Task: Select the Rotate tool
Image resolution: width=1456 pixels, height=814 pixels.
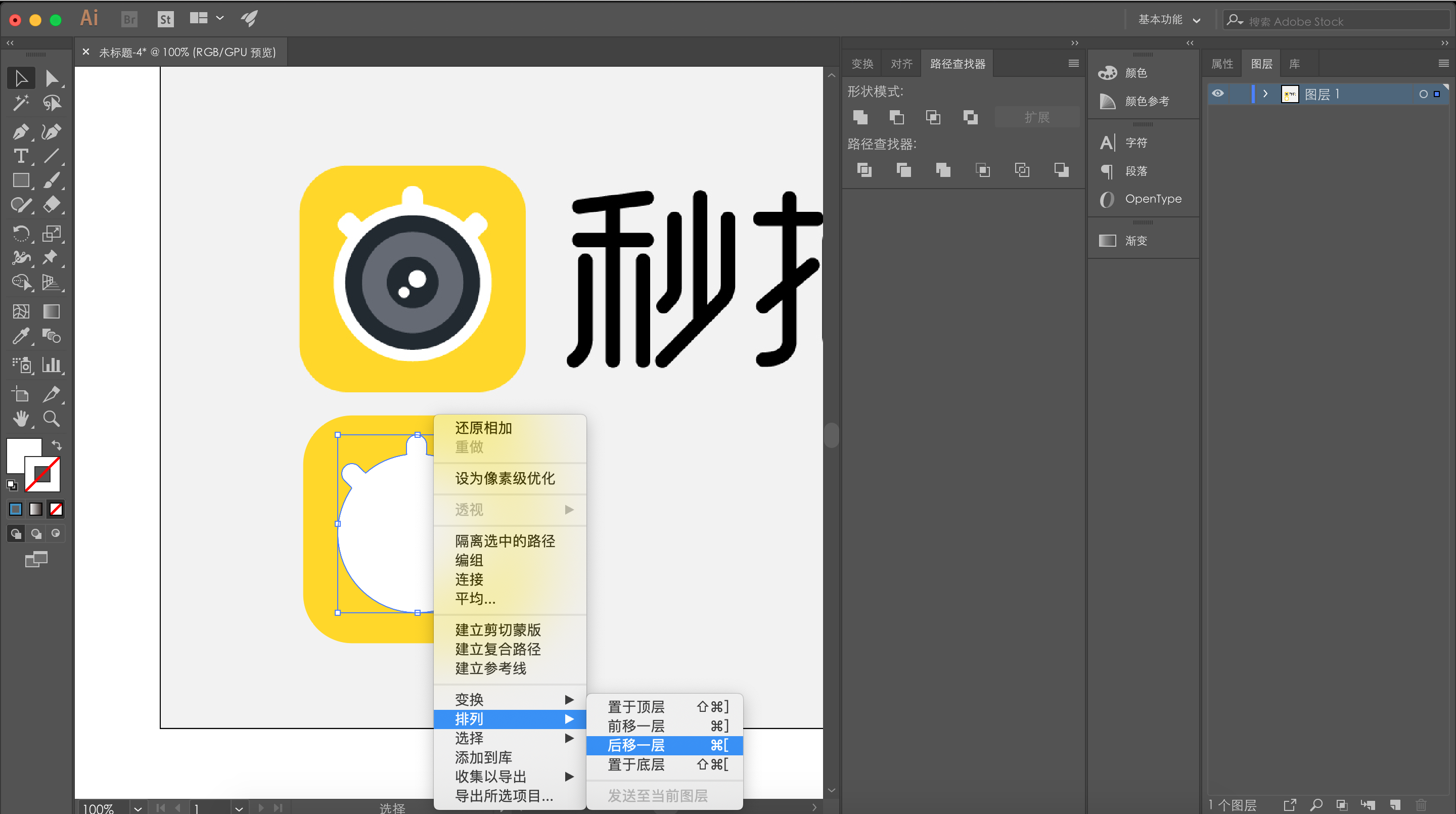Action: coord(20,233)
